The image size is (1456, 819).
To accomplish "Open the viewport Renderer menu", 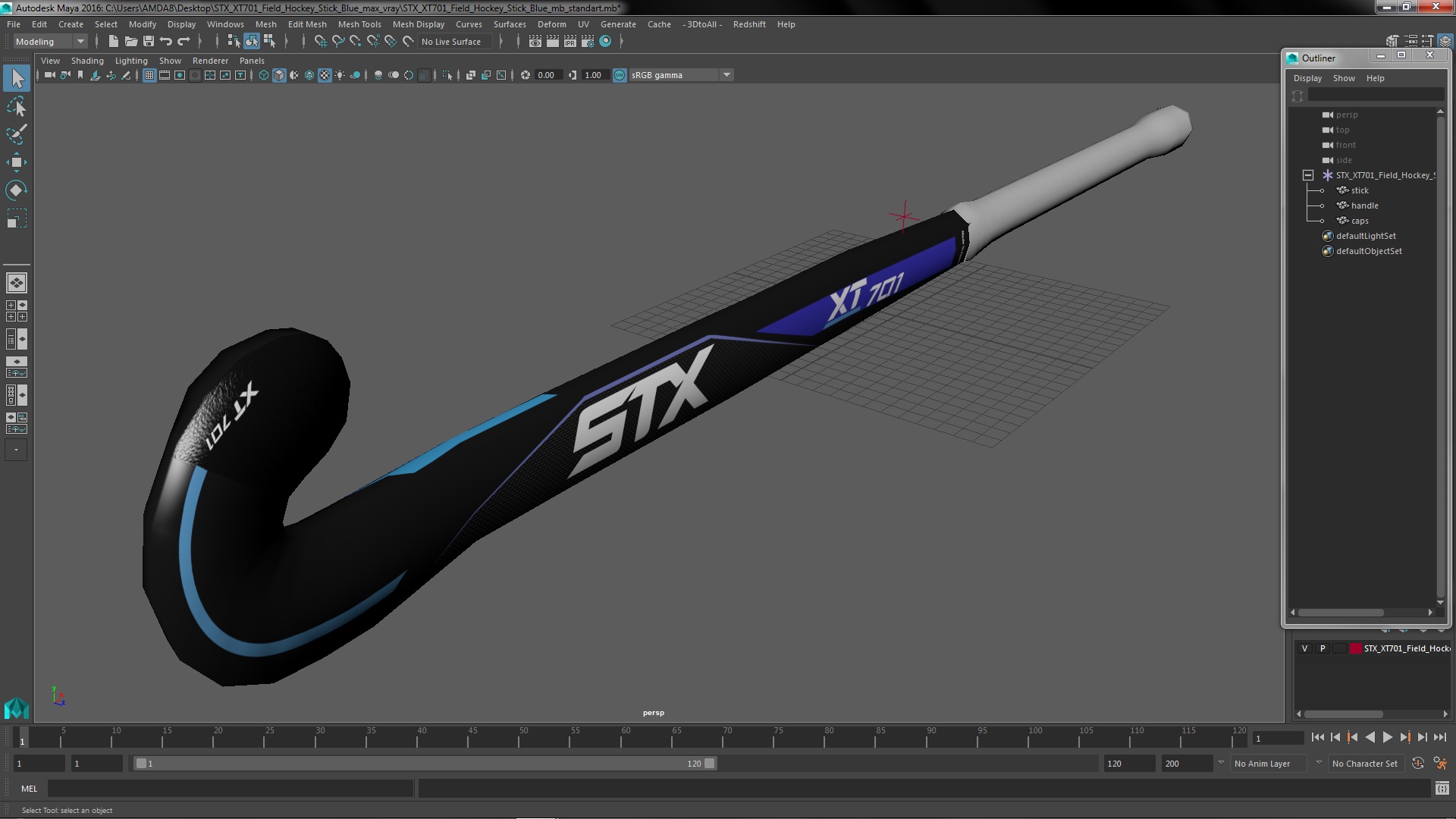I will 210,61.
